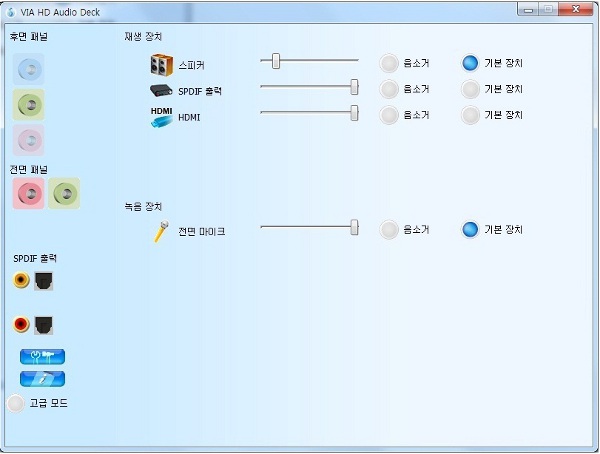Image resolution: width=600 pixels, height=454 pixels.
Task: Click the 후면 패널 heading
Action: pyautogui.click(x=29, y=37)
